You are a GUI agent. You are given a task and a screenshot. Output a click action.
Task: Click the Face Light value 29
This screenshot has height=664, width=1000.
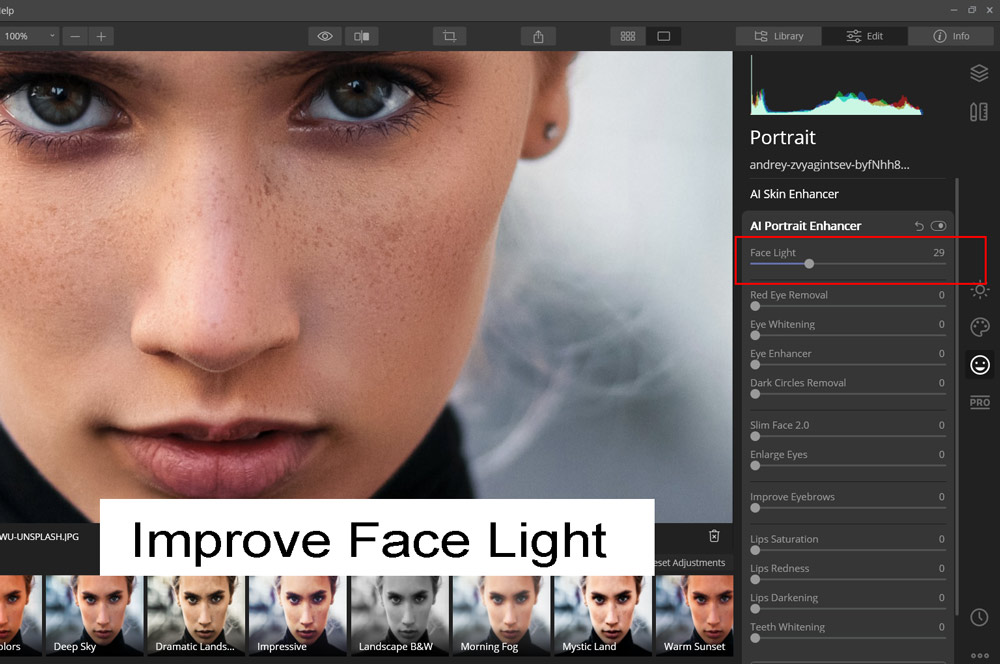(x=938, y=253)
